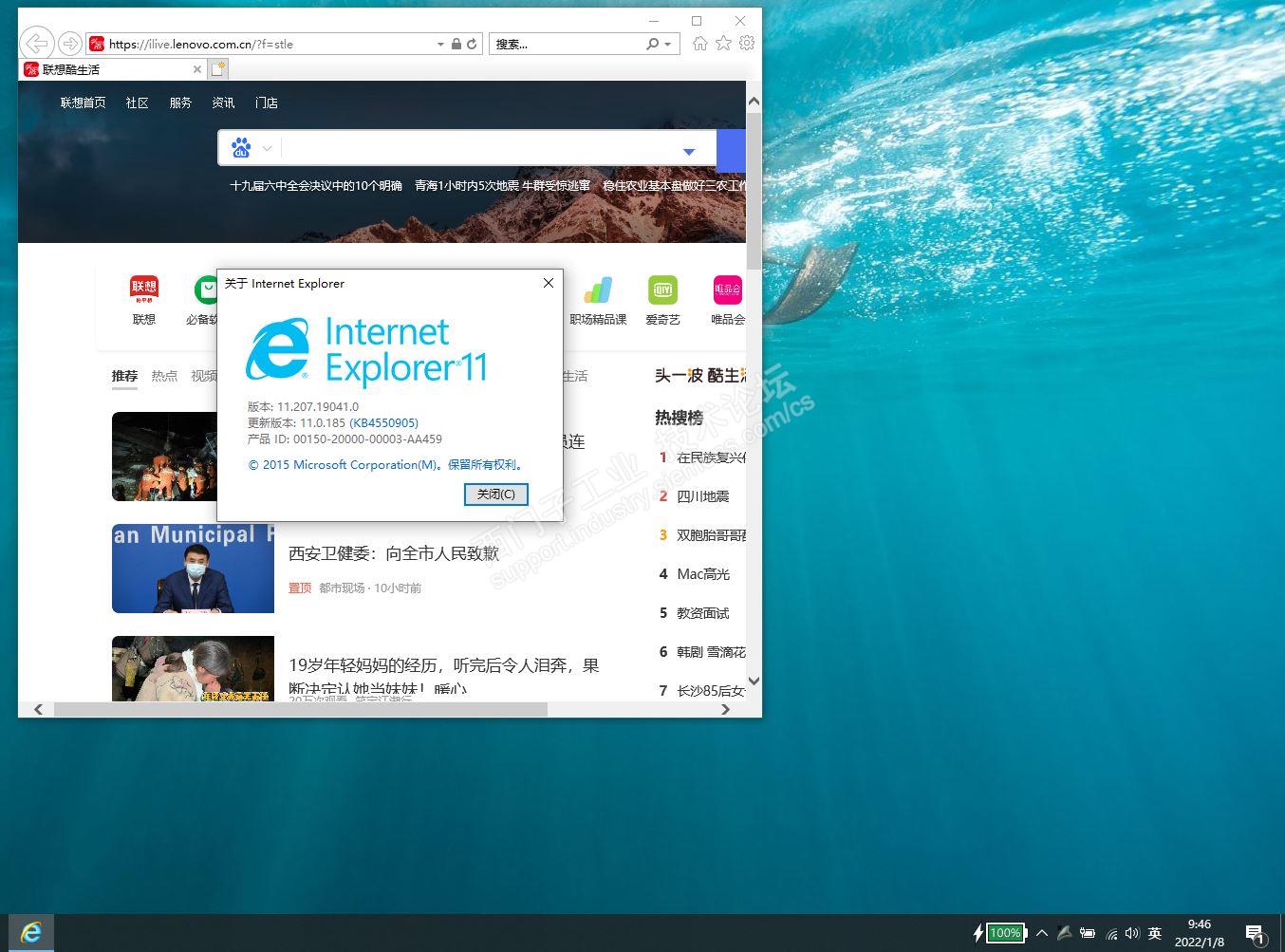Open the notification center icon
The width and height of the screenshot is (1285, 952).
1255,934
